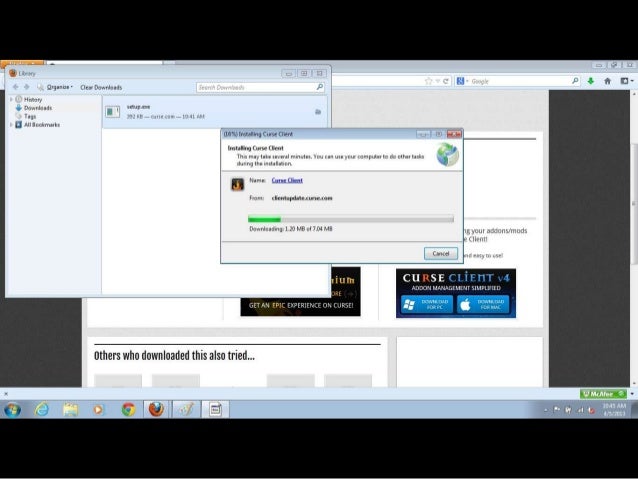Click Download for PC on Curse banner
Image resolution: width=638 pixels, height=479 pixels.
[x=427, y=304]
